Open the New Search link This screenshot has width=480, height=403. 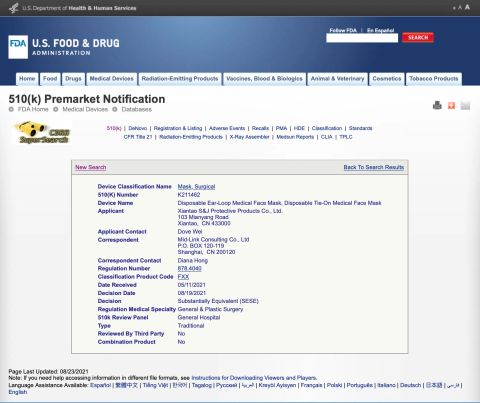click(x=91, y=167)
